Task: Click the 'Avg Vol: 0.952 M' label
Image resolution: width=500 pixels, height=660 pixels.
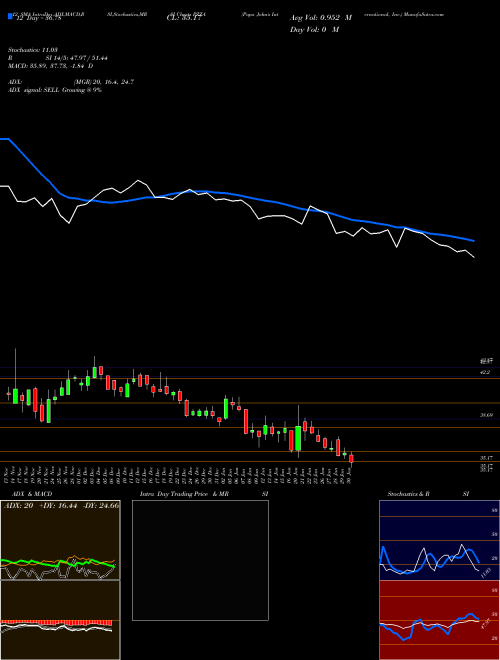Action: 321,18
